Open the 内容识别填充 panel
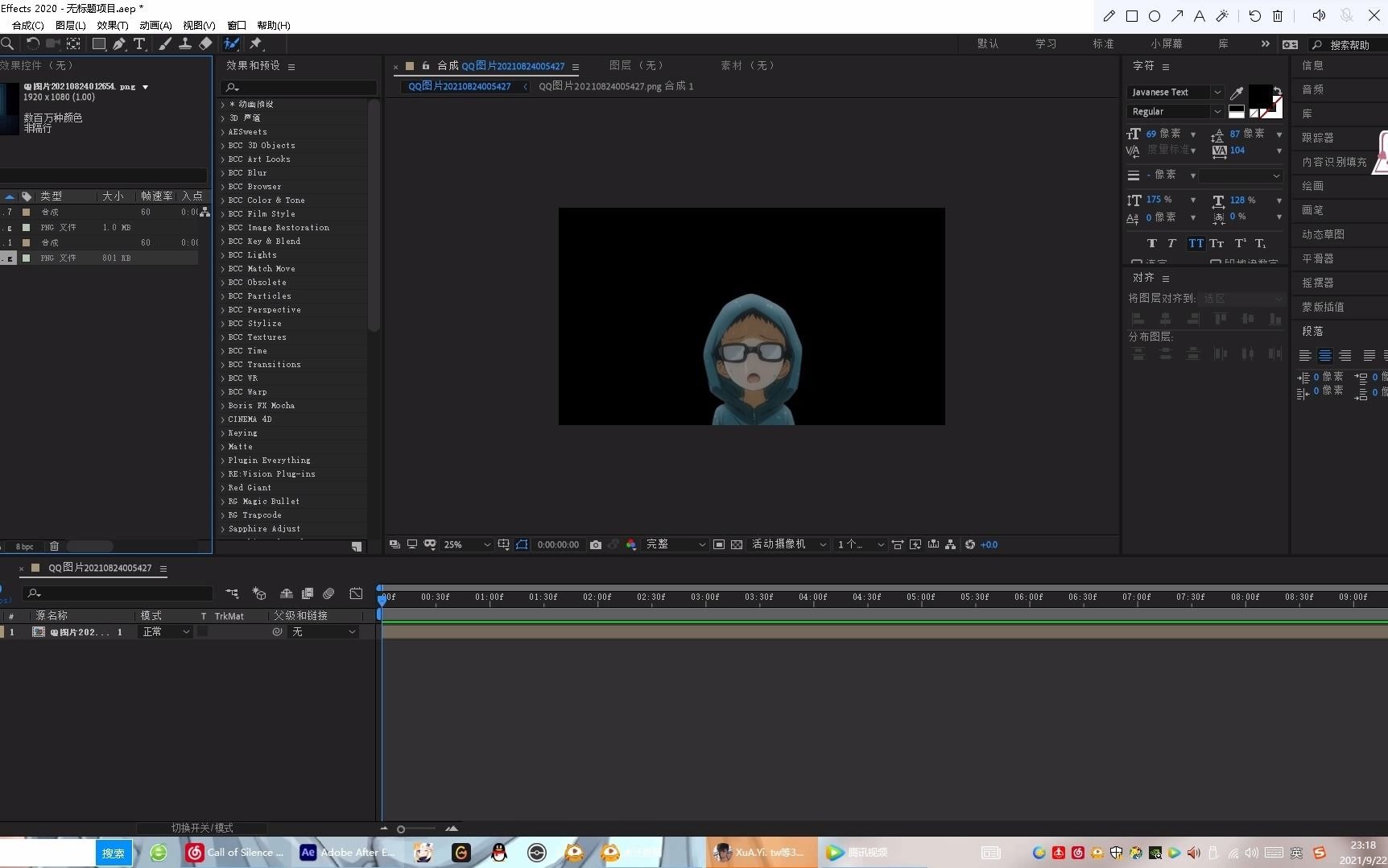The image size is (1388, 868). (x=1334, y=162)
